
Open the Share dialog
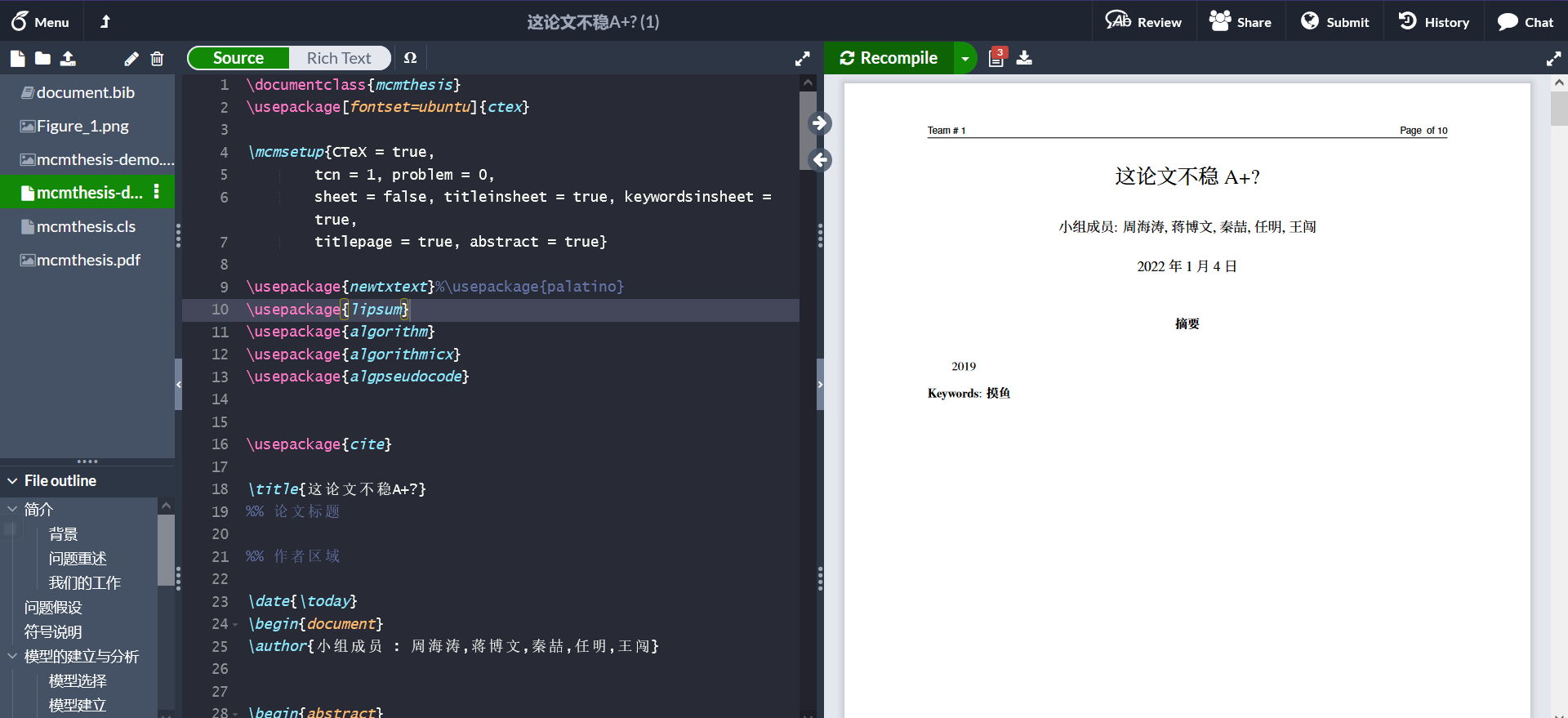(1241, 22)
